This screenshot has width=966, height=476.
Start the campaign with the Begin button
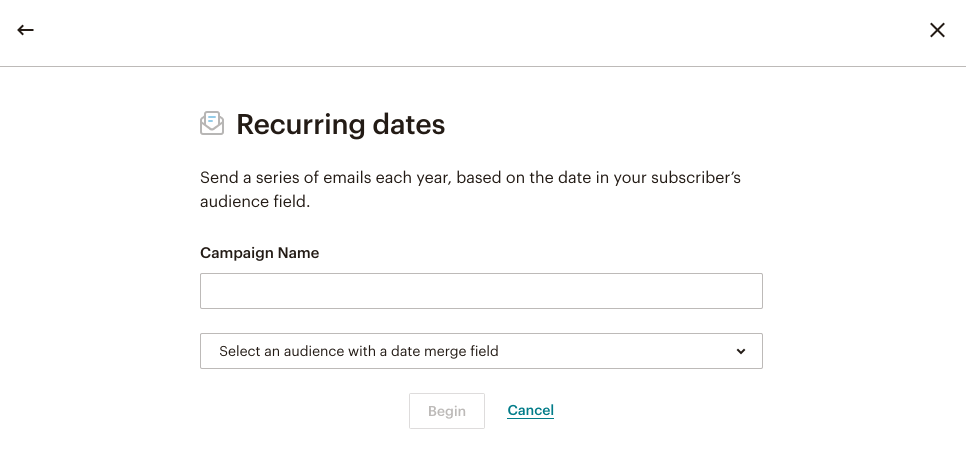click(x=447, y=411)
